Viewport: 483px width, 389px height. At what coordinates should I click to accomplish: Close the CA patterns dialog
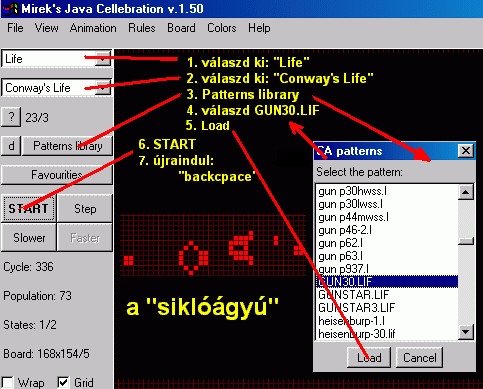466,151
